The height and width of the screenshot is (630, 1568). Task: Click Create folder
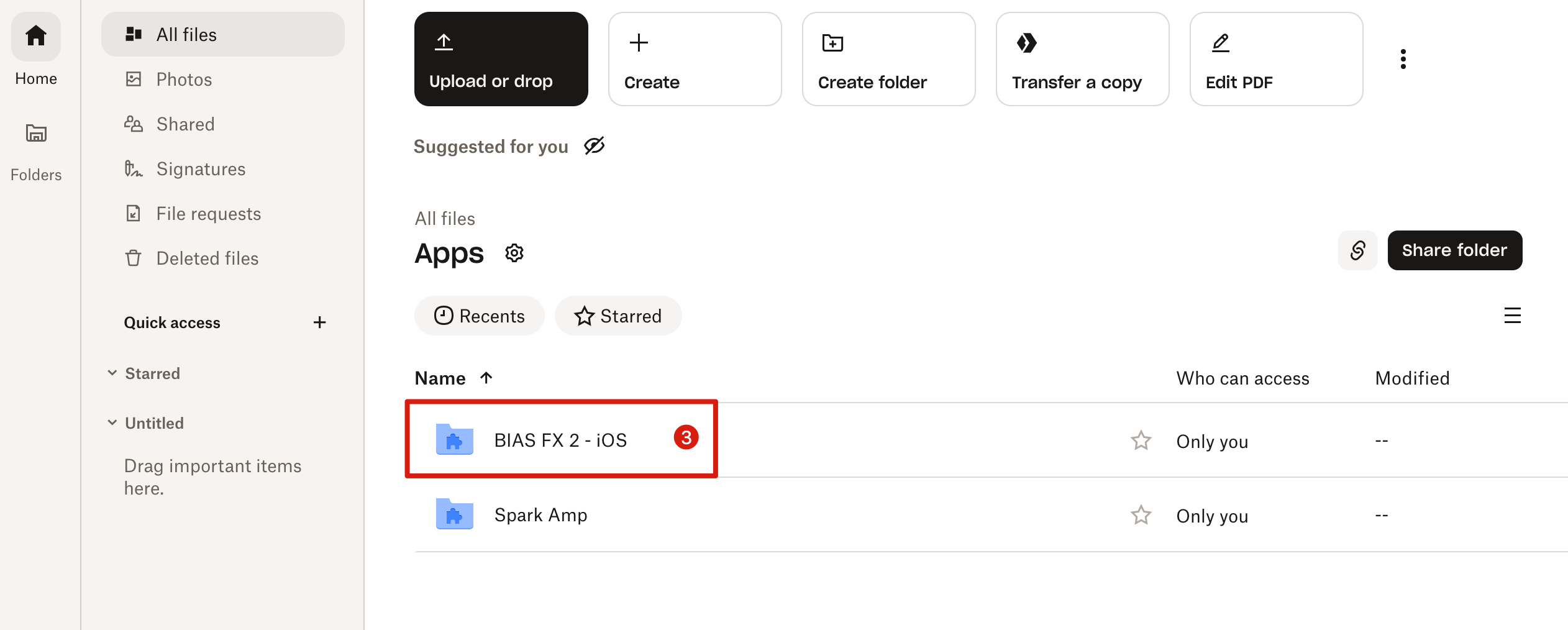(889, 59)
